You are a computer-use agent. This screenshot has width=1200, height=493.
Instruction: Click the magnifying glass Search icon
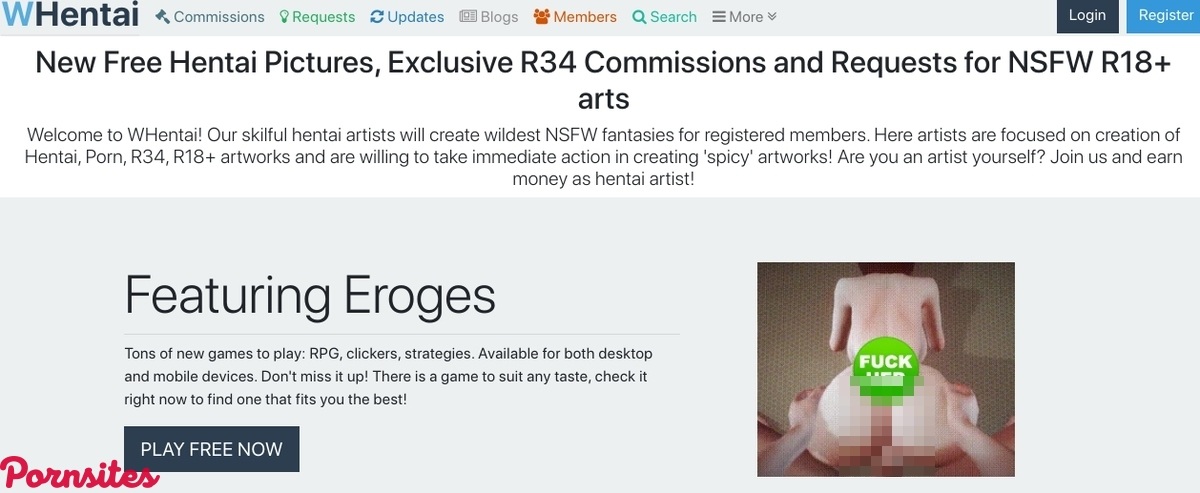point(640,17)
